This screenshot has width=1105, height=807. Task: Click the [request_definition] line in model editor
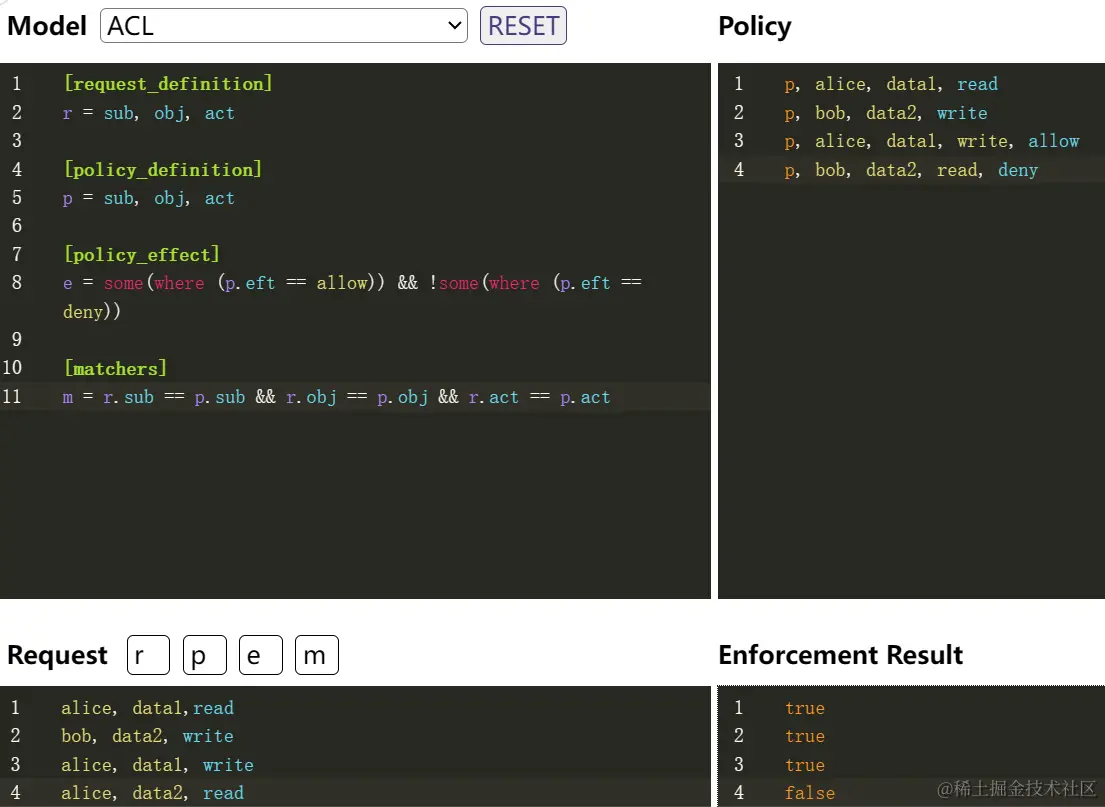(x=168, y=84)
